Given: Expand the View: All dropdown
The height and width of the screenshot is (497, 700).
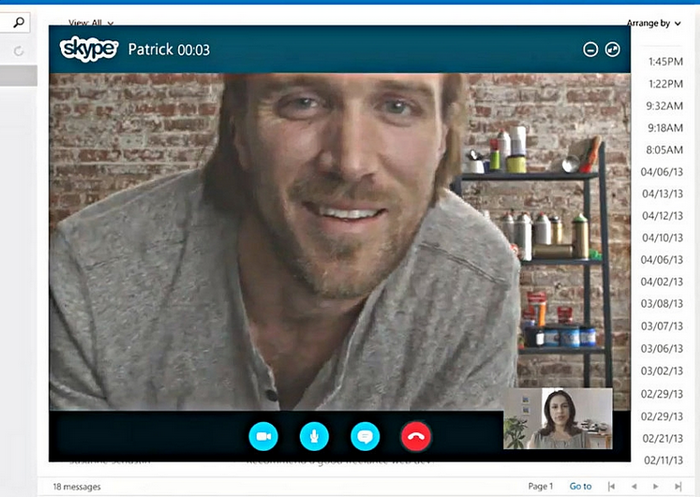Looking at the screenshot, I should pyautogui.click(x=91, y=22).
